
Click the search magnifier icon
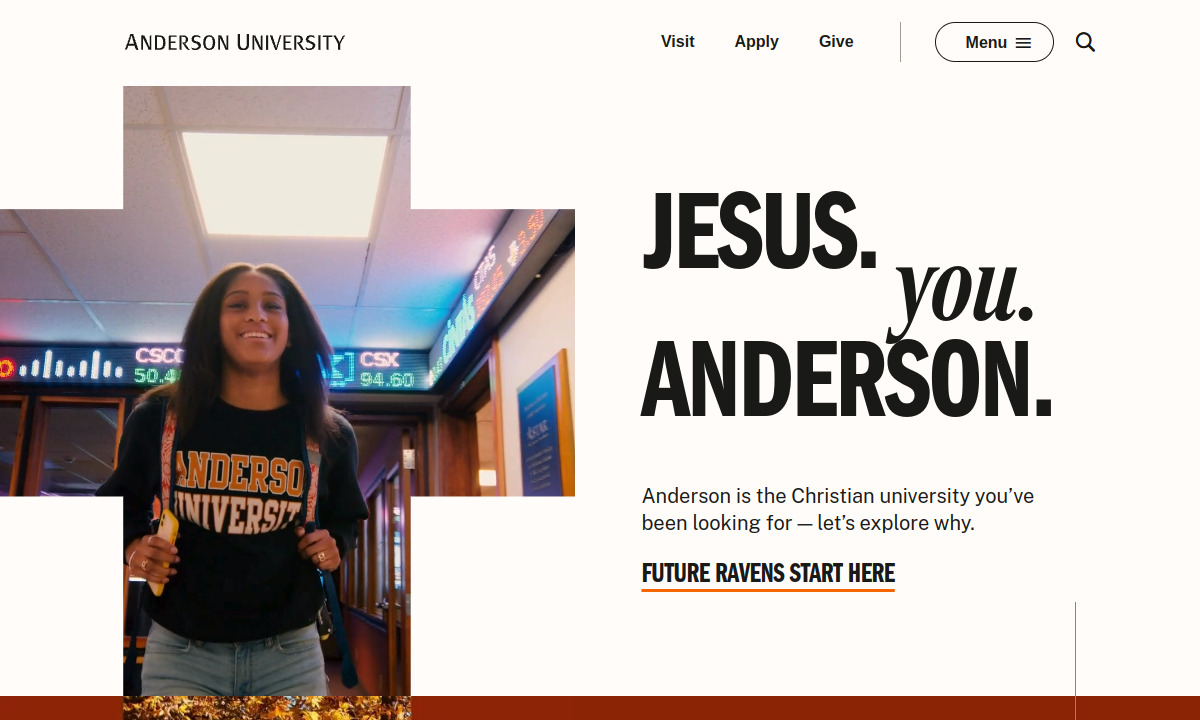(1085, 42)
